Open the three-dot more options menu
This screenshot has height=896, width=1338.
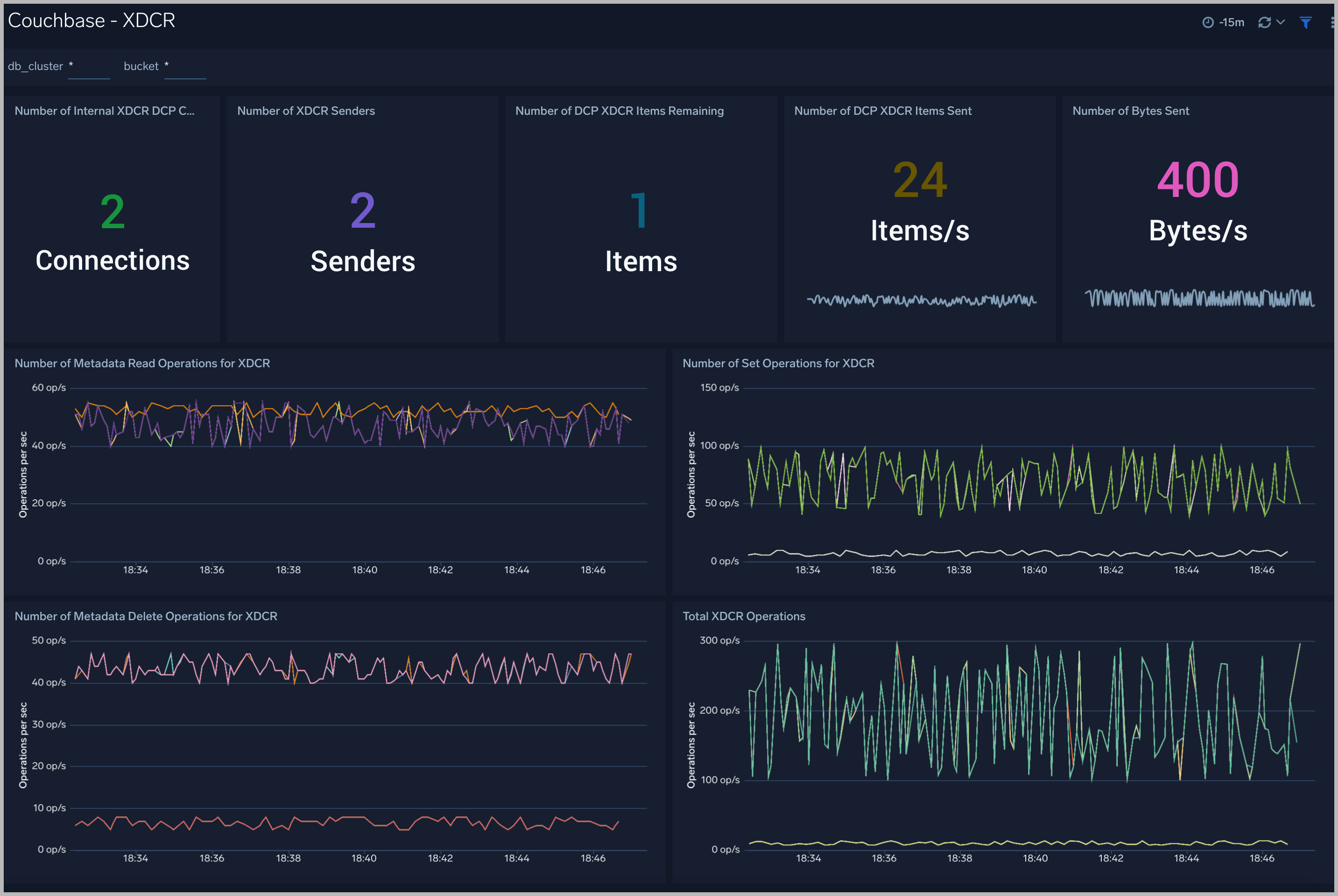coord(1332,22)
